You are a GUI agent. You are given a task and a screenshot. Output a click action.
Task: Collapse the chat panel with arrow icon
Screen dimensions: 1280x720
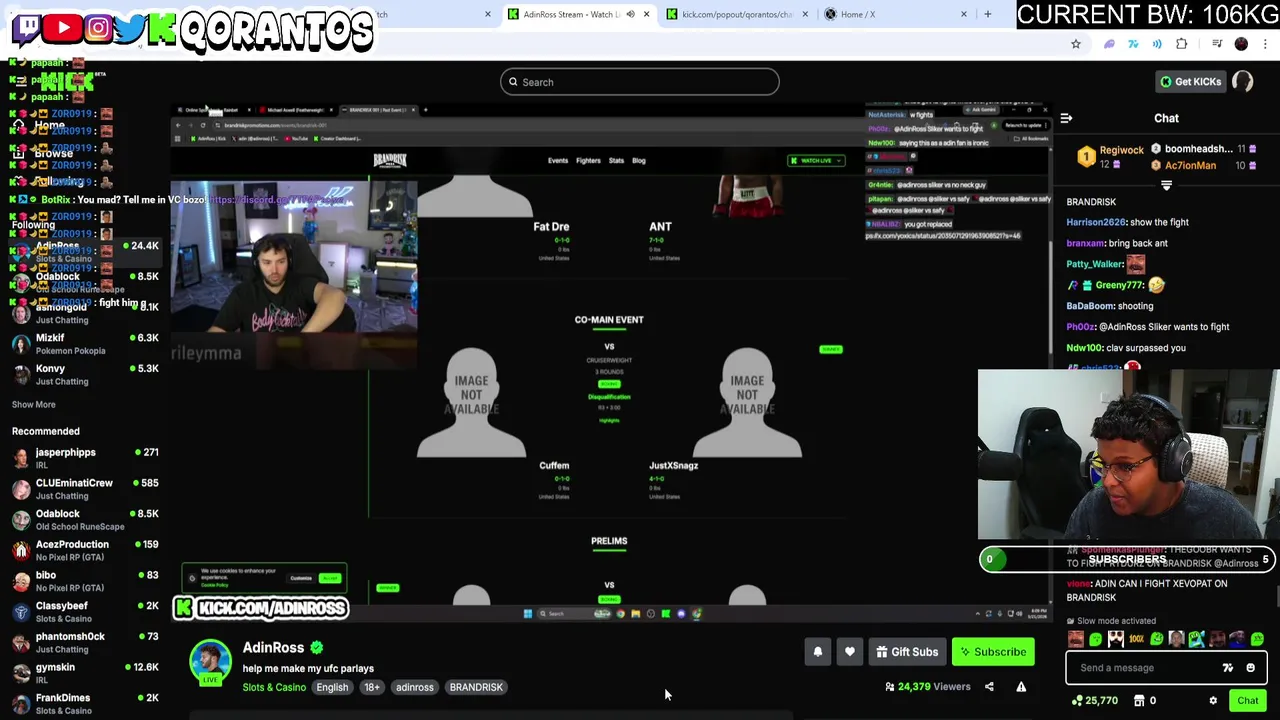click(x=1066, y=118)
